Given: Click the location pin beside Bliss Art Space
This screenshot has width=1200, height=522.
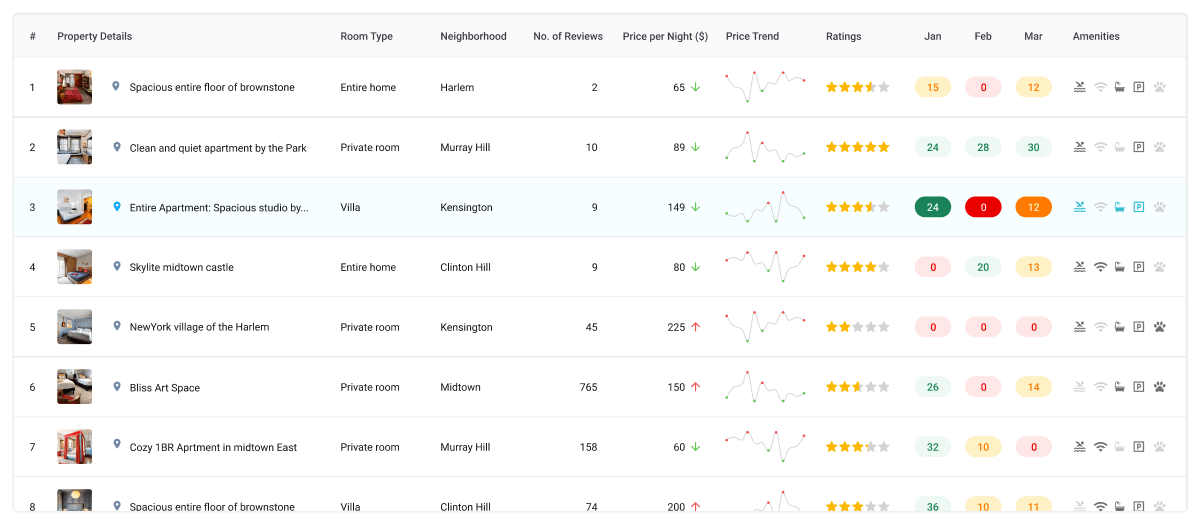Looking at the screenshot, I should (116, 387).
